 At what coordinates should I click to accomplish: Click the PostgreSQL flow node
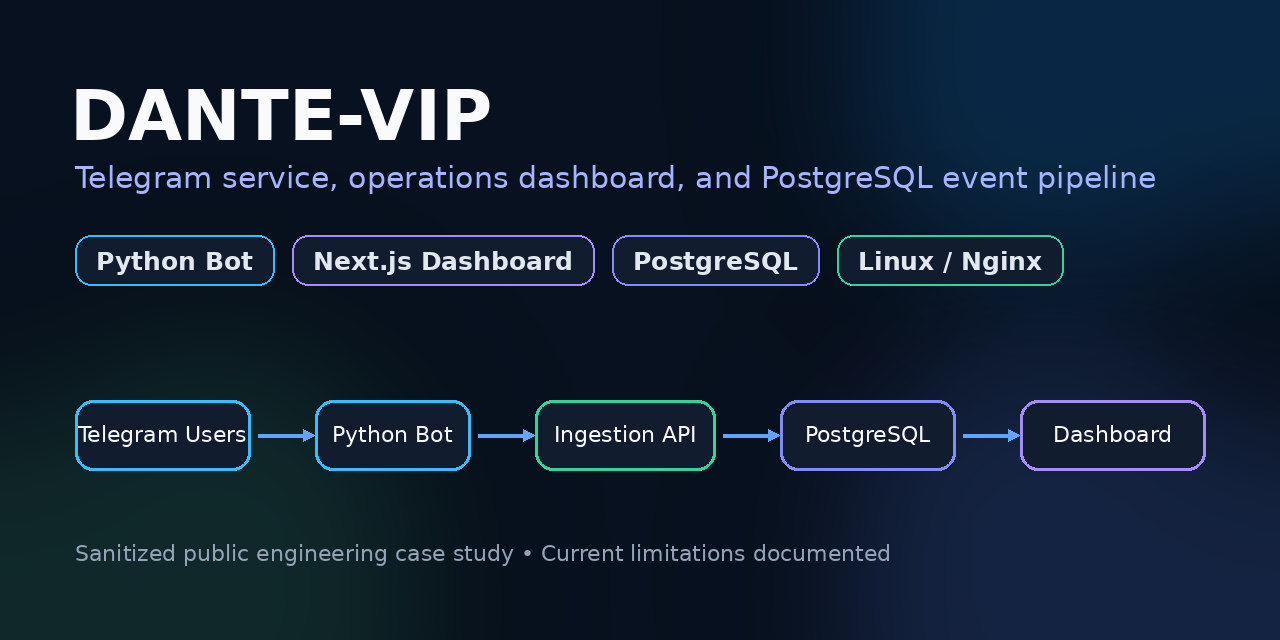(868, 435)
